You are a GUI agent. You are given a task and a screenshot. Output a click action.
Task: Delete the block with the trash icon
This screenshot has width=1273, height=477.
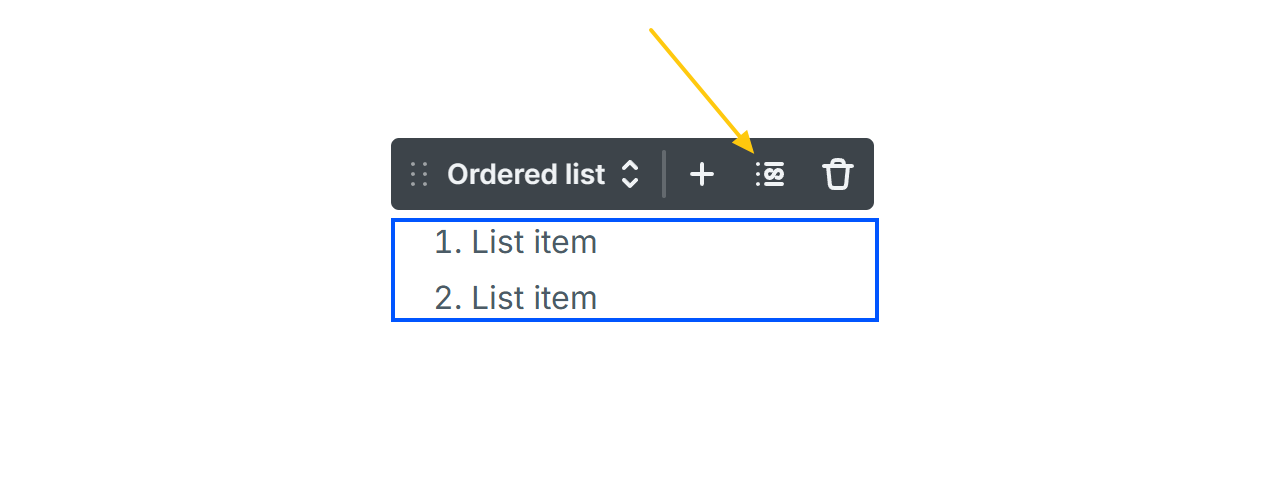point(837,174)
